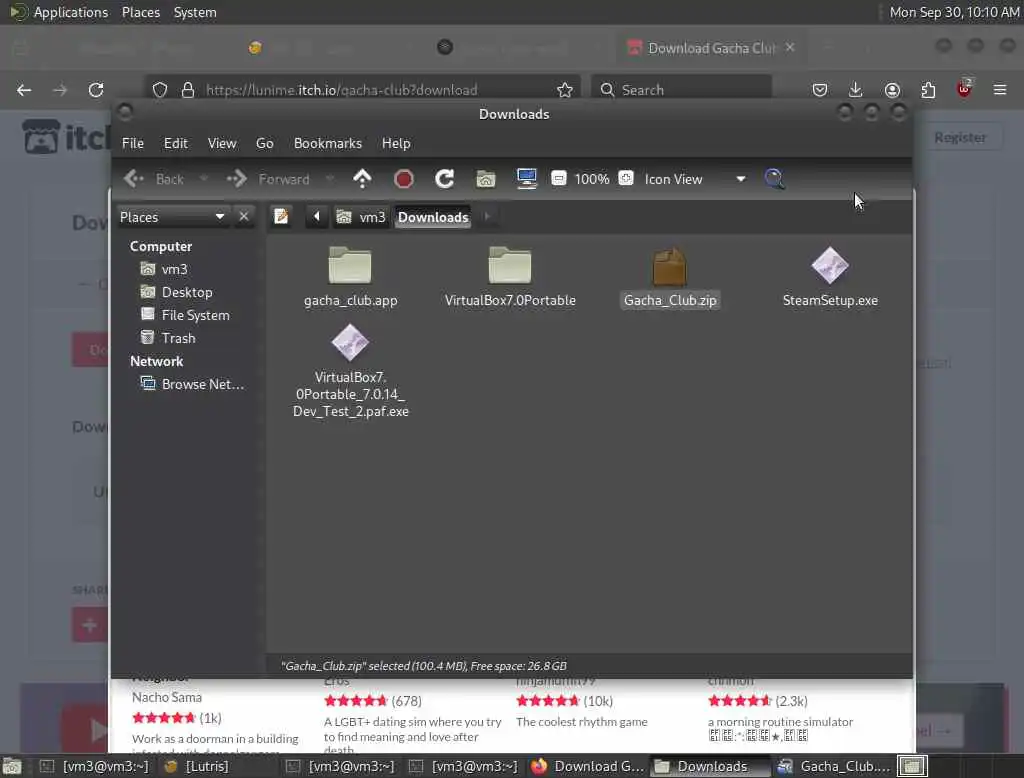
Task: Close the Download Gacha Club tab
Action: click(x=790, y=48)
